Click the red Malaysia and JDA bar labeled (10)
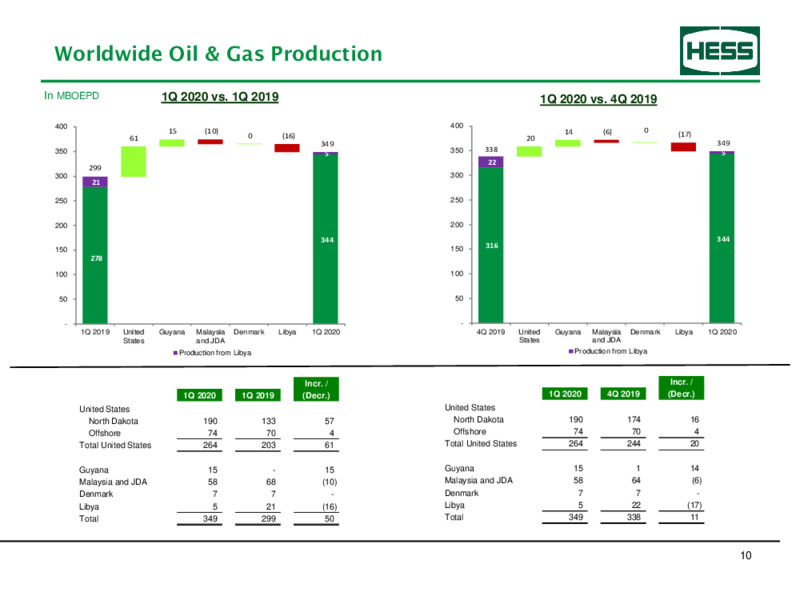Image resolution: width=800 pixels, height=600 pixels. coord(210,142)
